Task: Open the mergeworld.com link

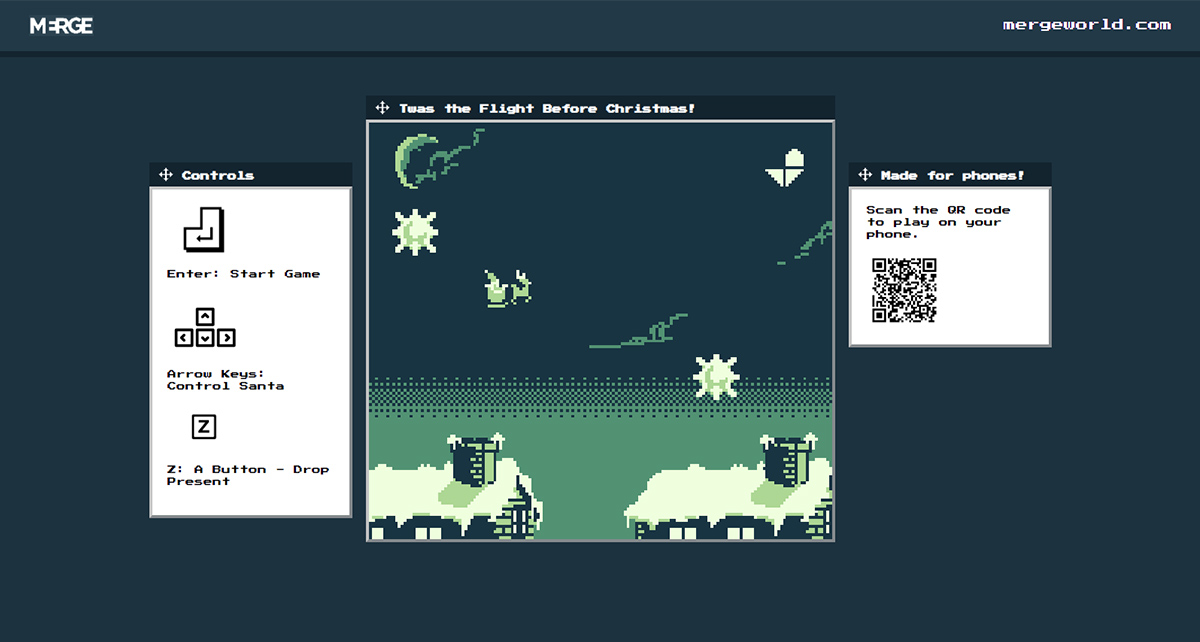Action: [x=1086, y=25]
